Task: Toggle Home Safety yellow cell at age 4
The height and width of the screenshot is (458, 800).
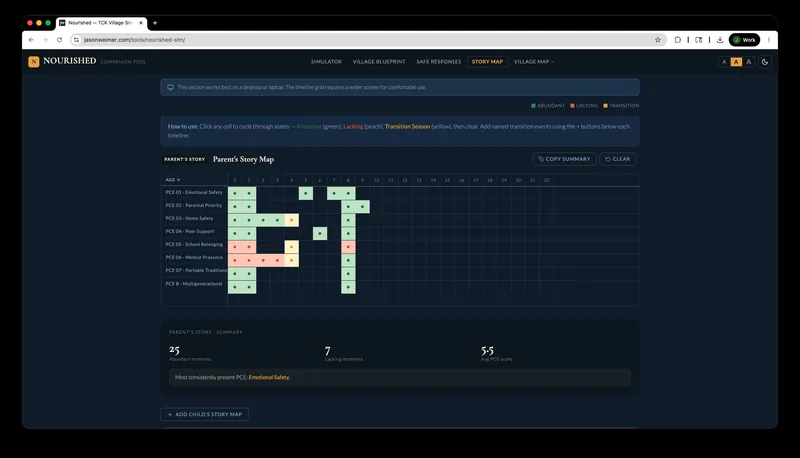Action: pyautogui.click(x=291, y=220)
